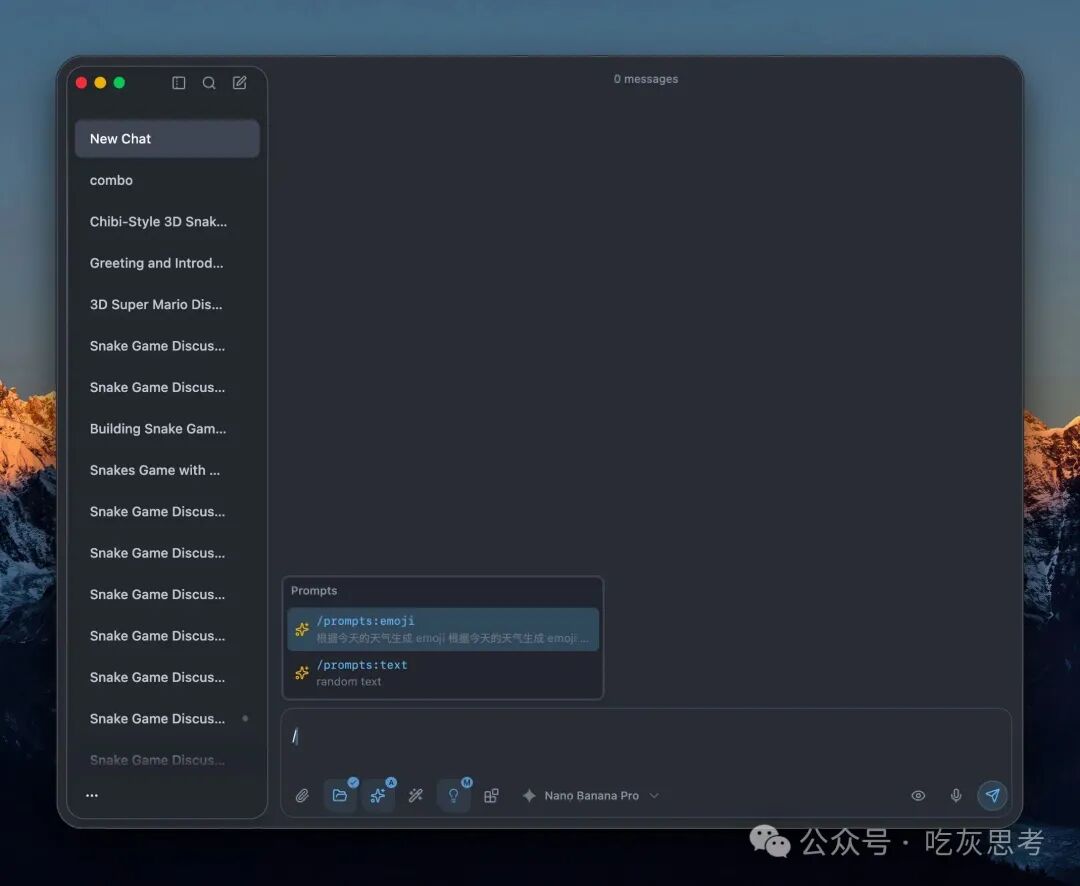
Task: Open the Building Snake Gam... chat
Action: click(x=167, y=429)
